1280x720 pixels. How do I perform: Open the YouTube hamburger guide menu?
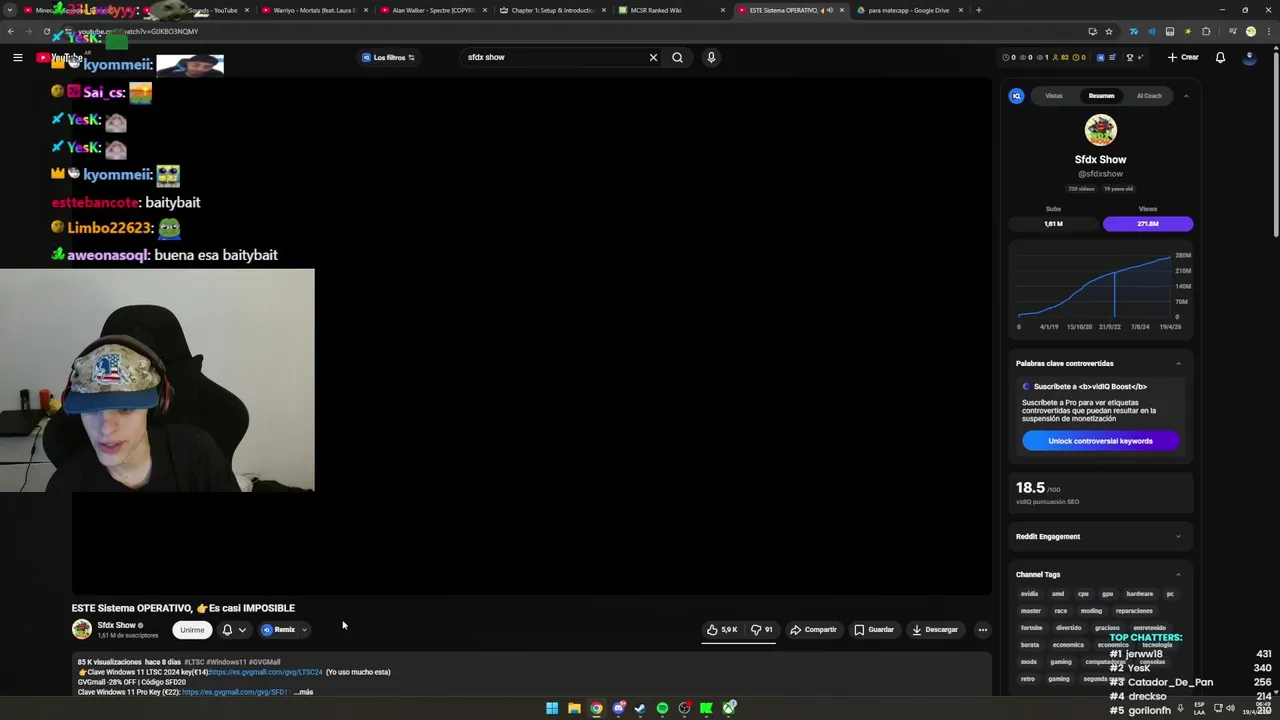click(18, 57)
